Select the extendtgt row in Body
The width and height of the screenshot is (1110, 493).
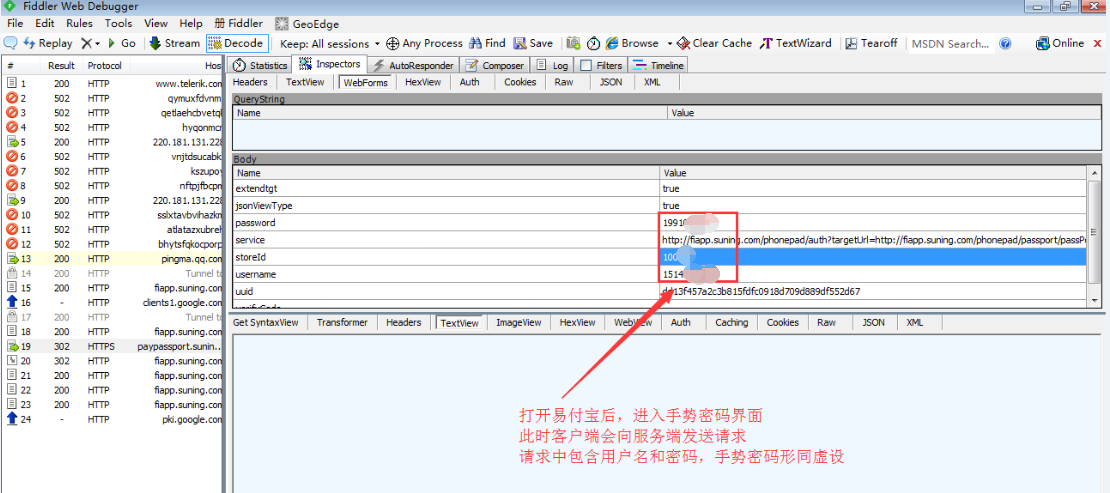661,189
